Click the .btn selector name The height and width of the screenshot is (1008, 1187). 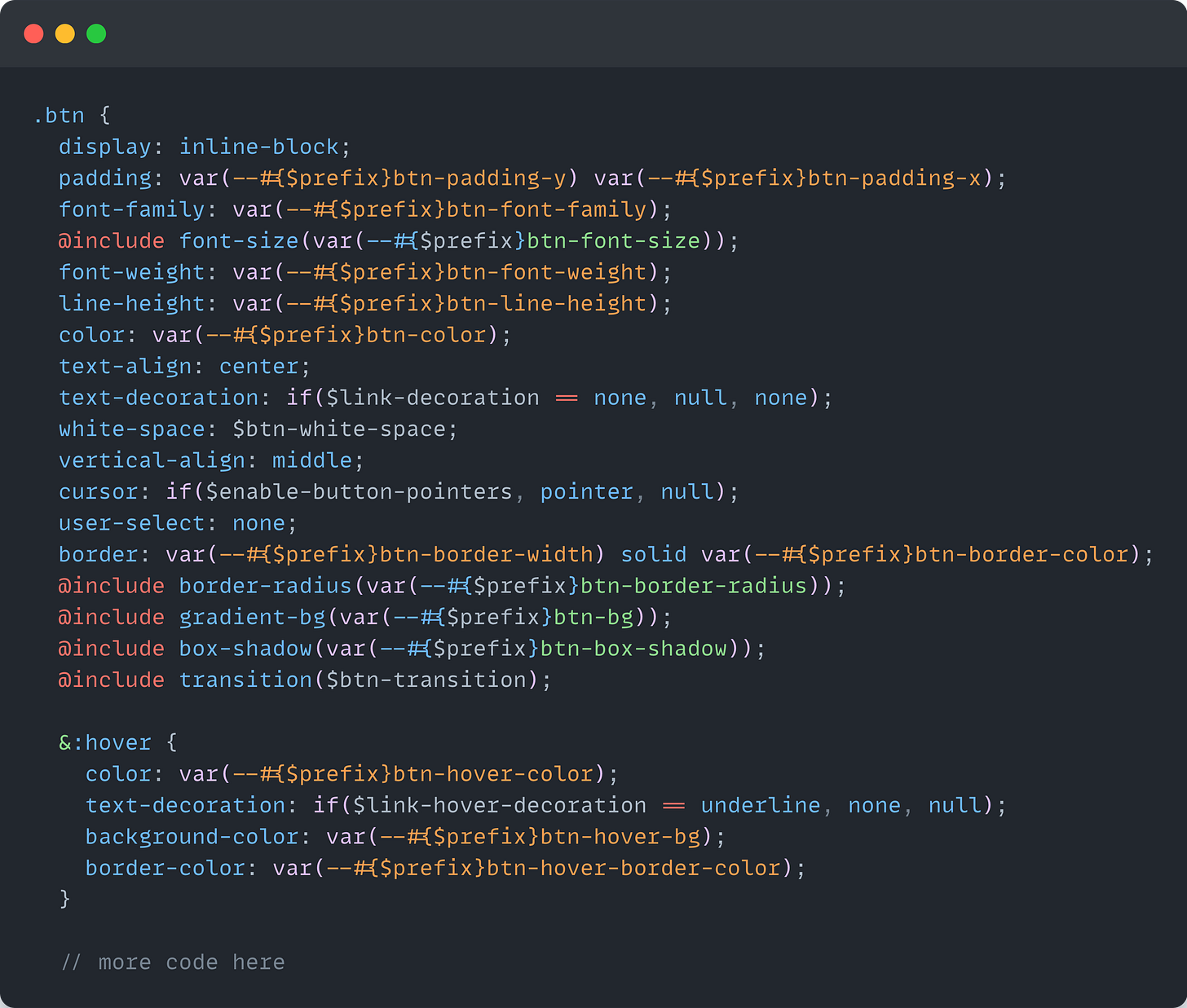tap(59, 115)
